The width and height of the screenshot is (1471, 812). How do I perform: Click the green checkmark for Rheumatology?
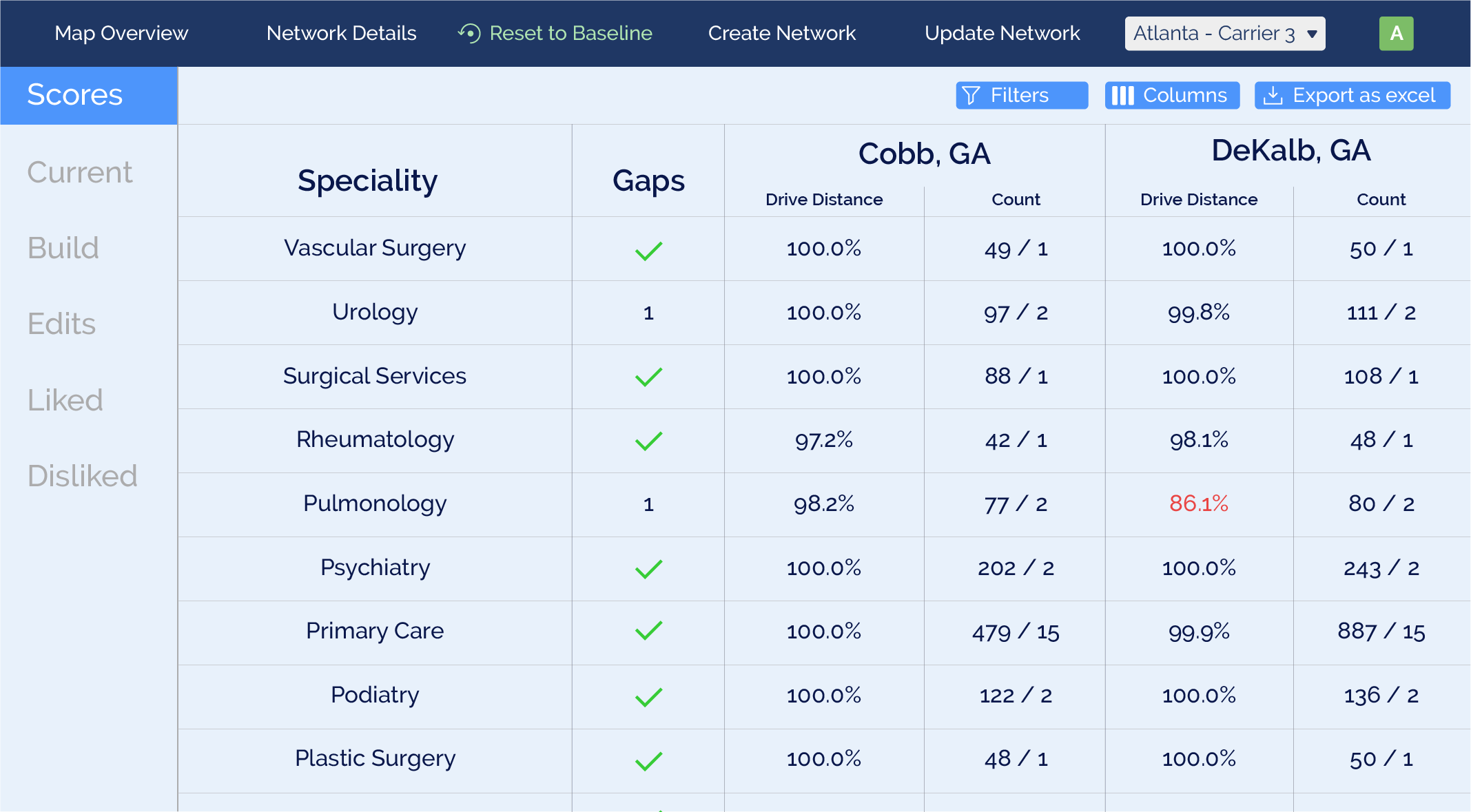tap(648, 441)
